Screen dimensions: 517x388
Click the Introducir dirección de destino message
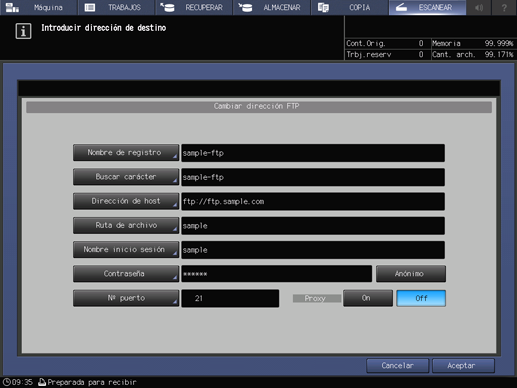(104, 28)
